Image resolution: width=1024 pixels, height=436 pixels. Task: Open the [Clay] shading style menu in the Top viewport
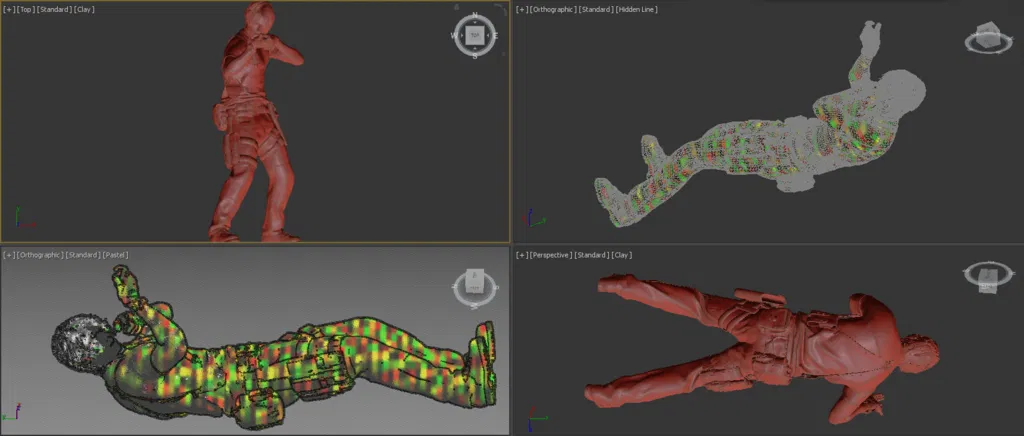tap(84, 10)
